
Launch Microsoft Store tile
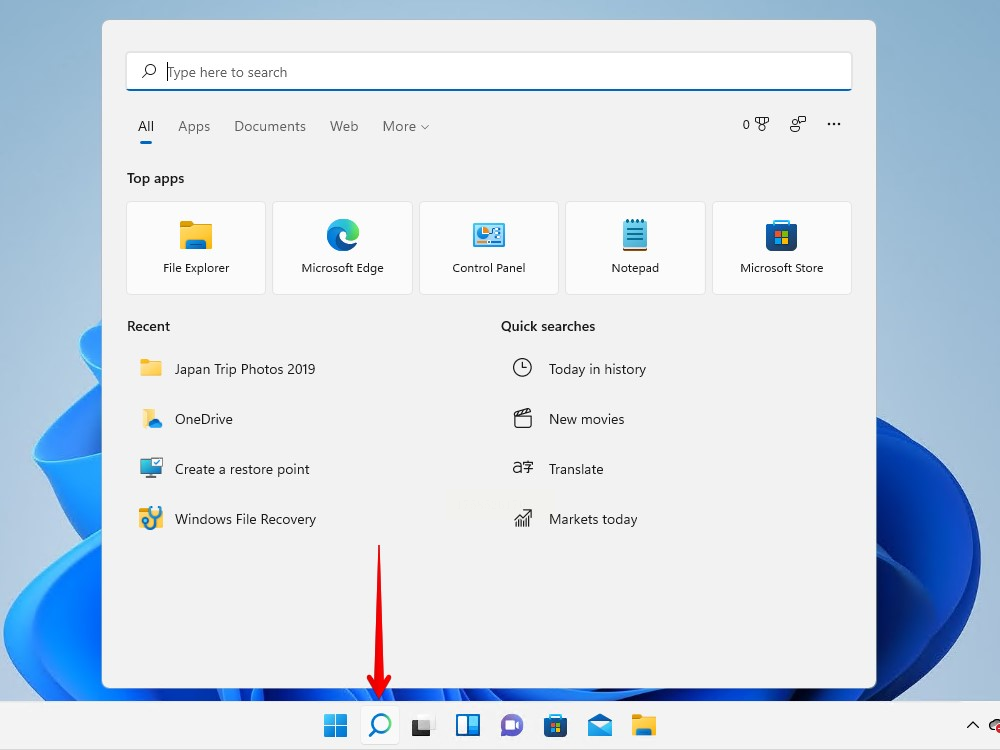coord(781,248)
